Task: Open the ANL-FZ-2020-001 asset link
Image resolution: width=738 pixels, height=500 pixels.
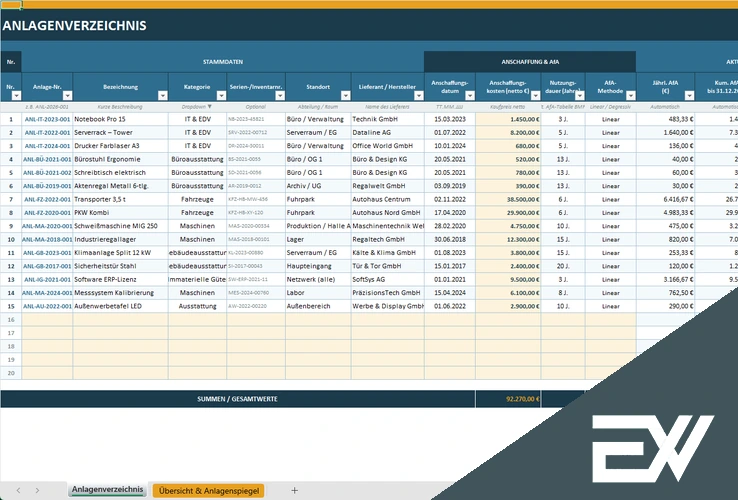Action: [x=47, y=213]
